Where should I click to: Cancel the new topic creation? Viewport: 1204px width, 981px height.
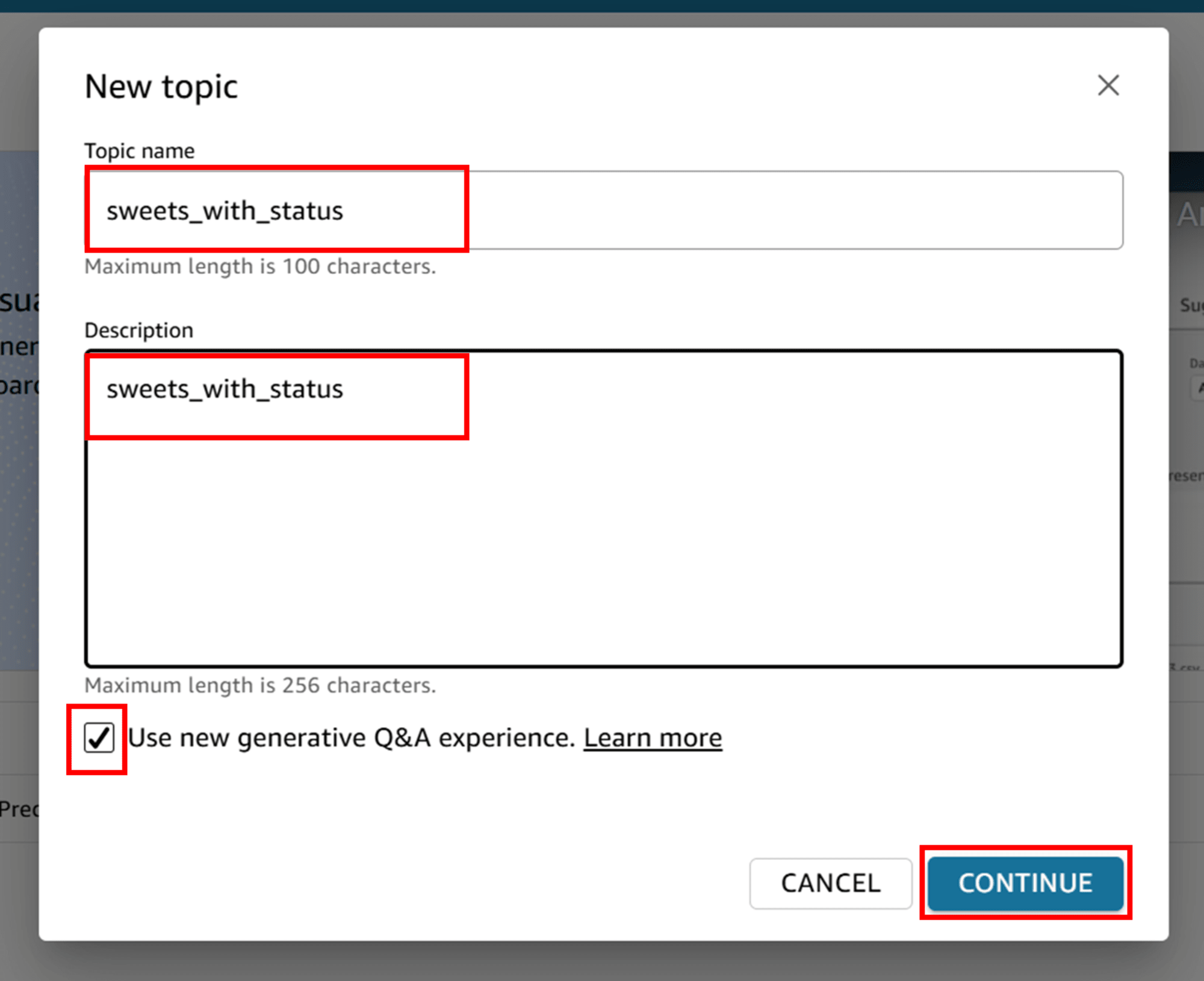coord(831,883)
